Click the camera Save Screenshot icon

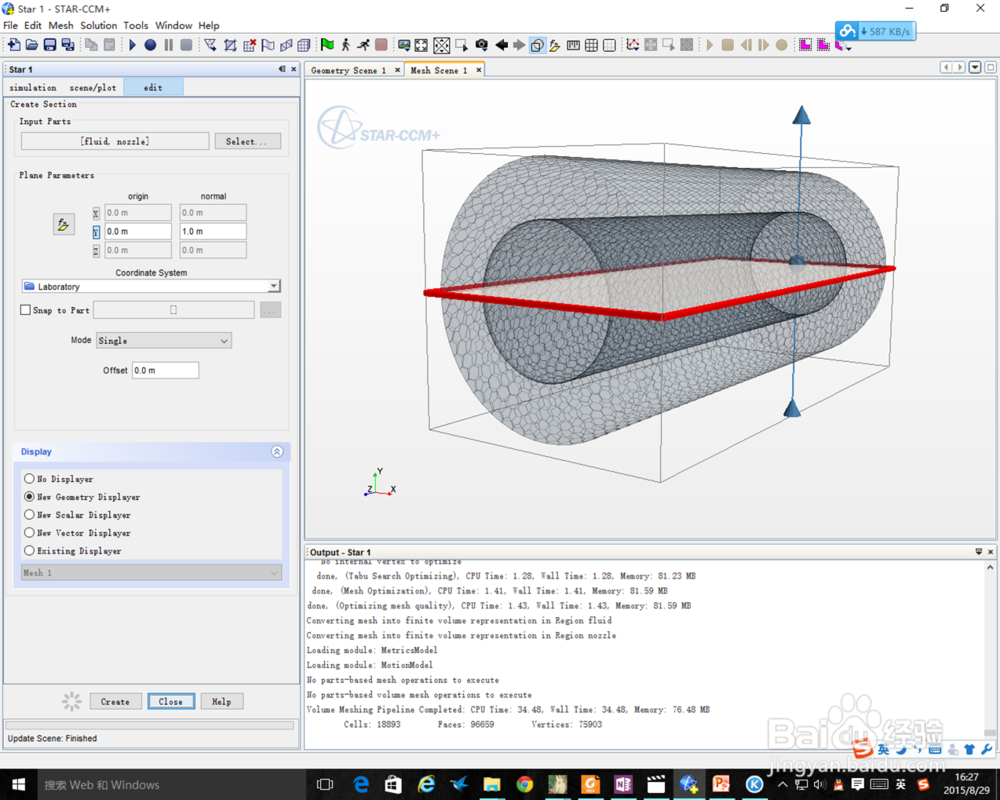[x=482, y=45]
